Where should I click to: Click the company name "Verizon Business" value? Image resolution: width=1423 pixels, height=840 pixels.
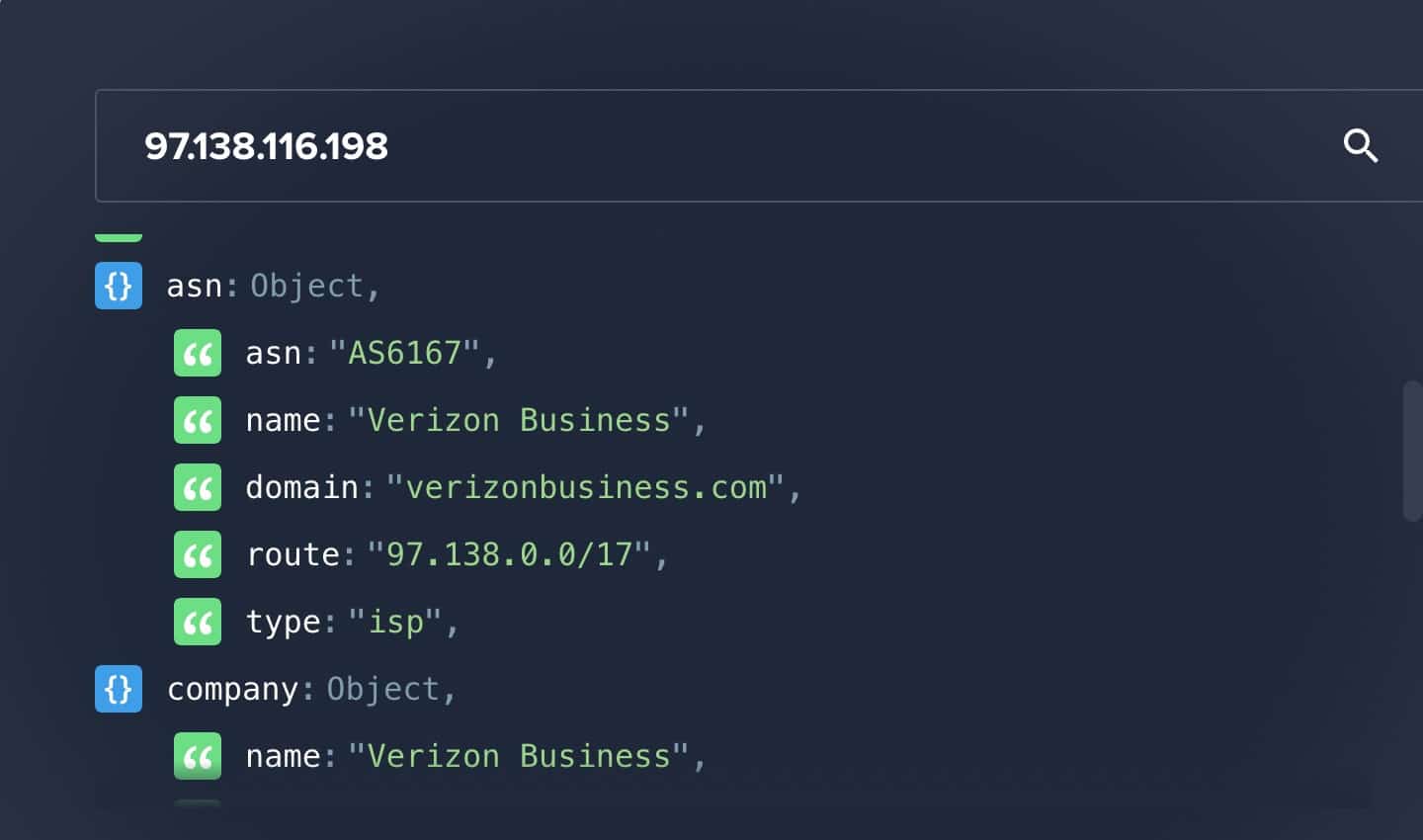[x=519, y=756]
